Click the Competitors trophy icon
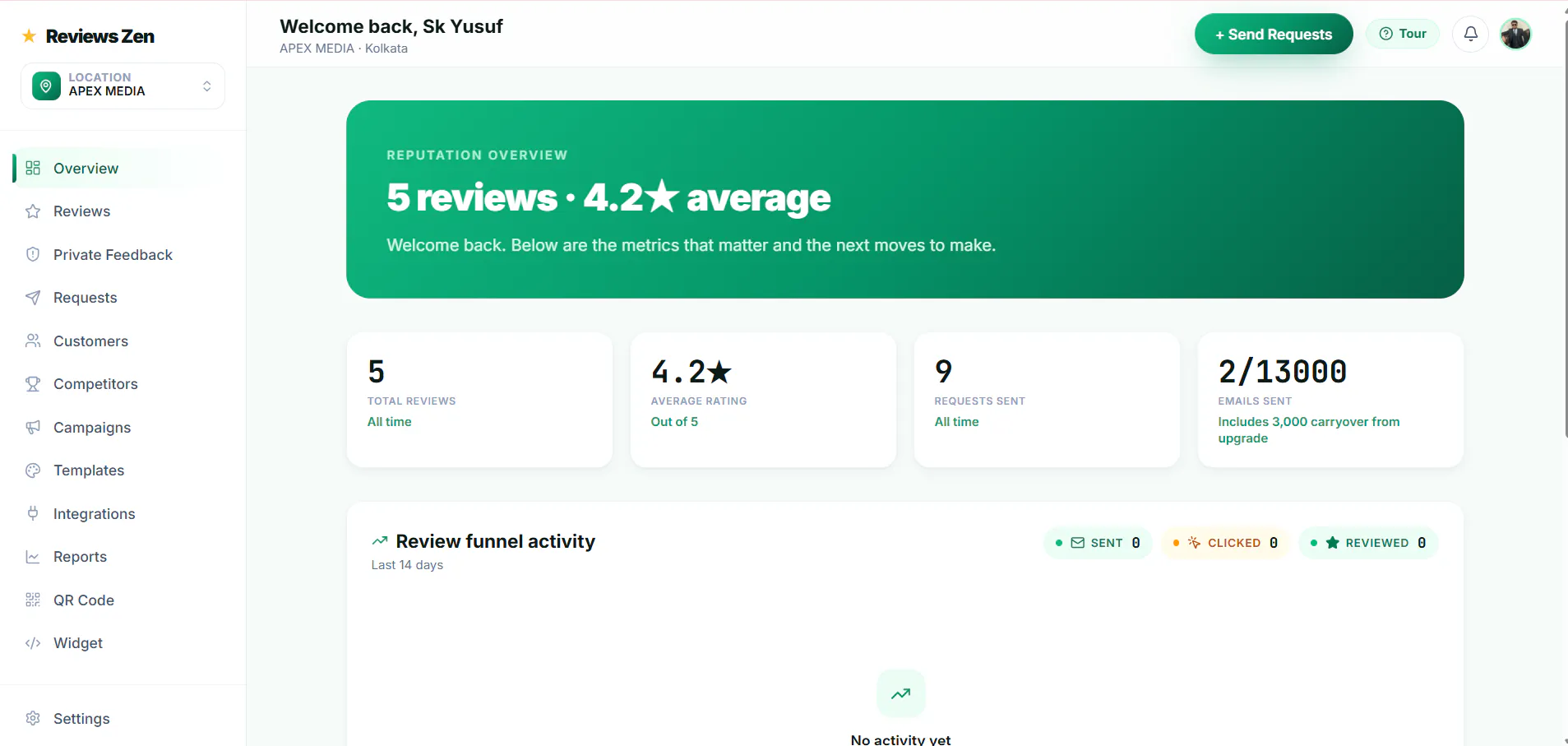The height and width of the screenshot is (746, 1568). point(33,384)
